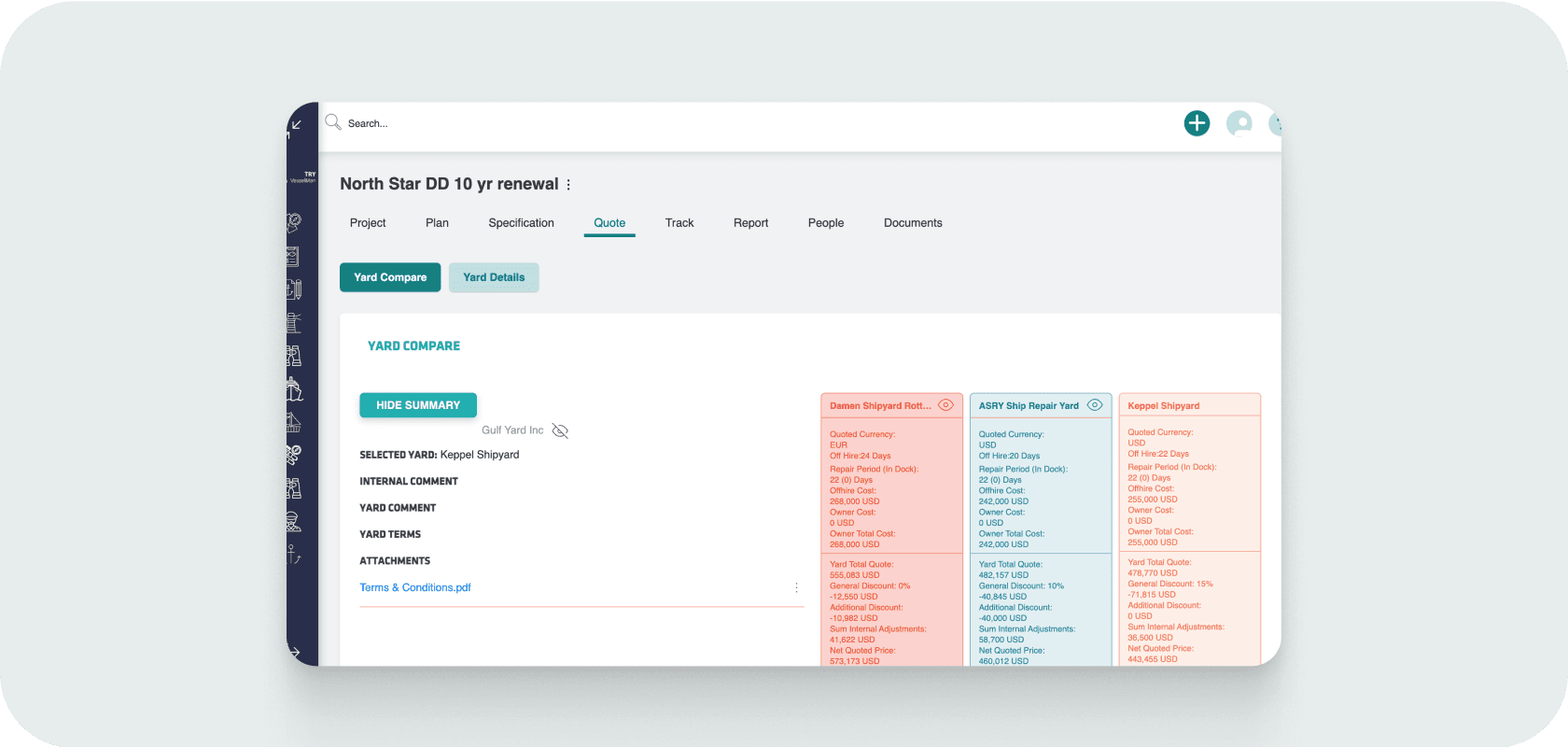
Task: Click the ASRY Ship Repair Yard header
Action: pyautogui.click(x=1041, y=405)
